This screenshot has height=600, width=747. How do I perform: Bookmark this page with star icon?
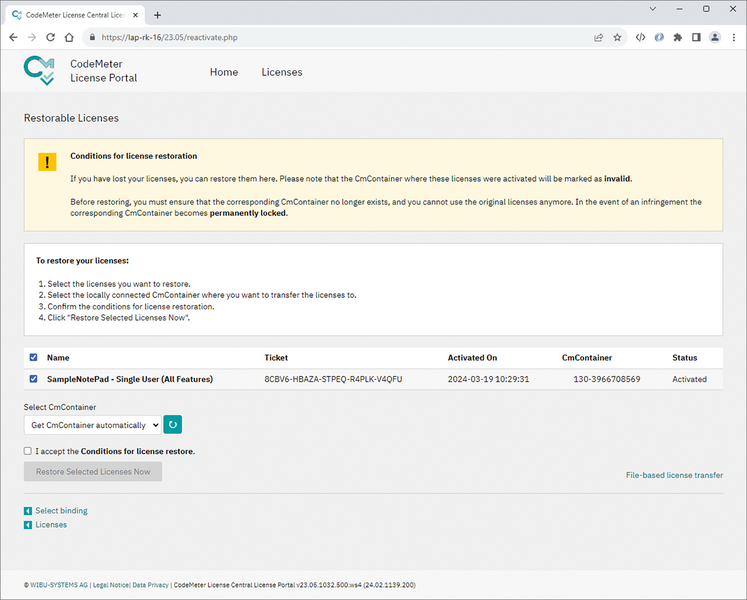point(617,37)
